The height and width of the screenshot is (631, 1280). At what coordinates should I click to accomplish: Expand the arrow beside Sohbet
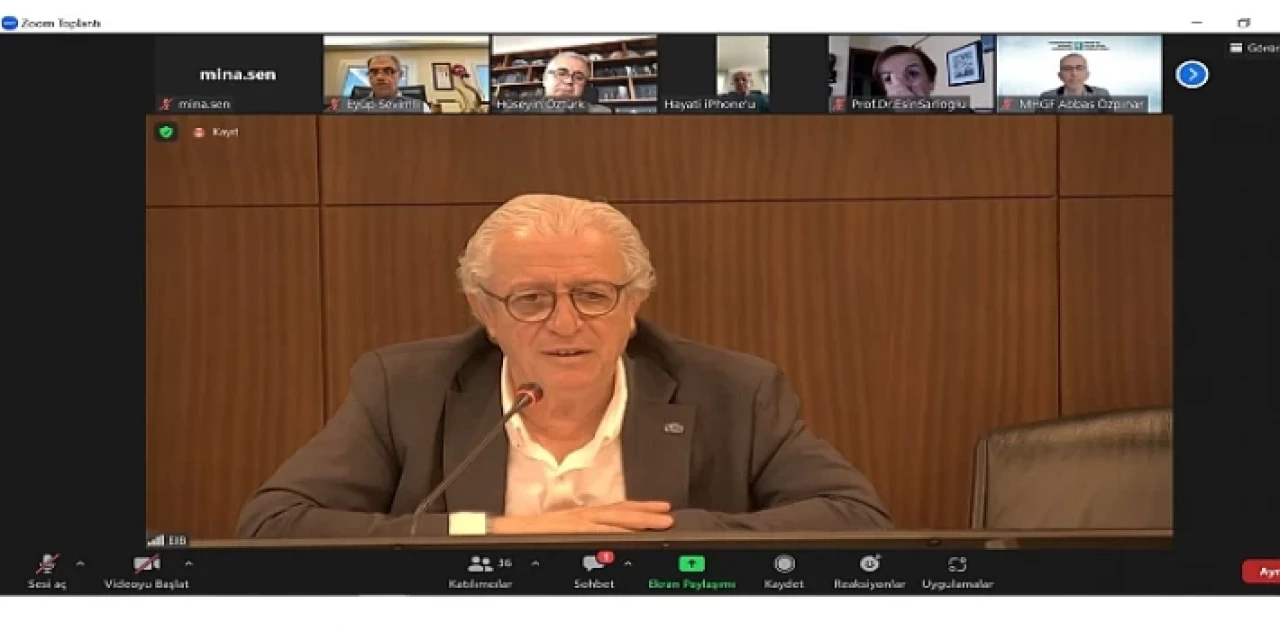pos(627,564)
